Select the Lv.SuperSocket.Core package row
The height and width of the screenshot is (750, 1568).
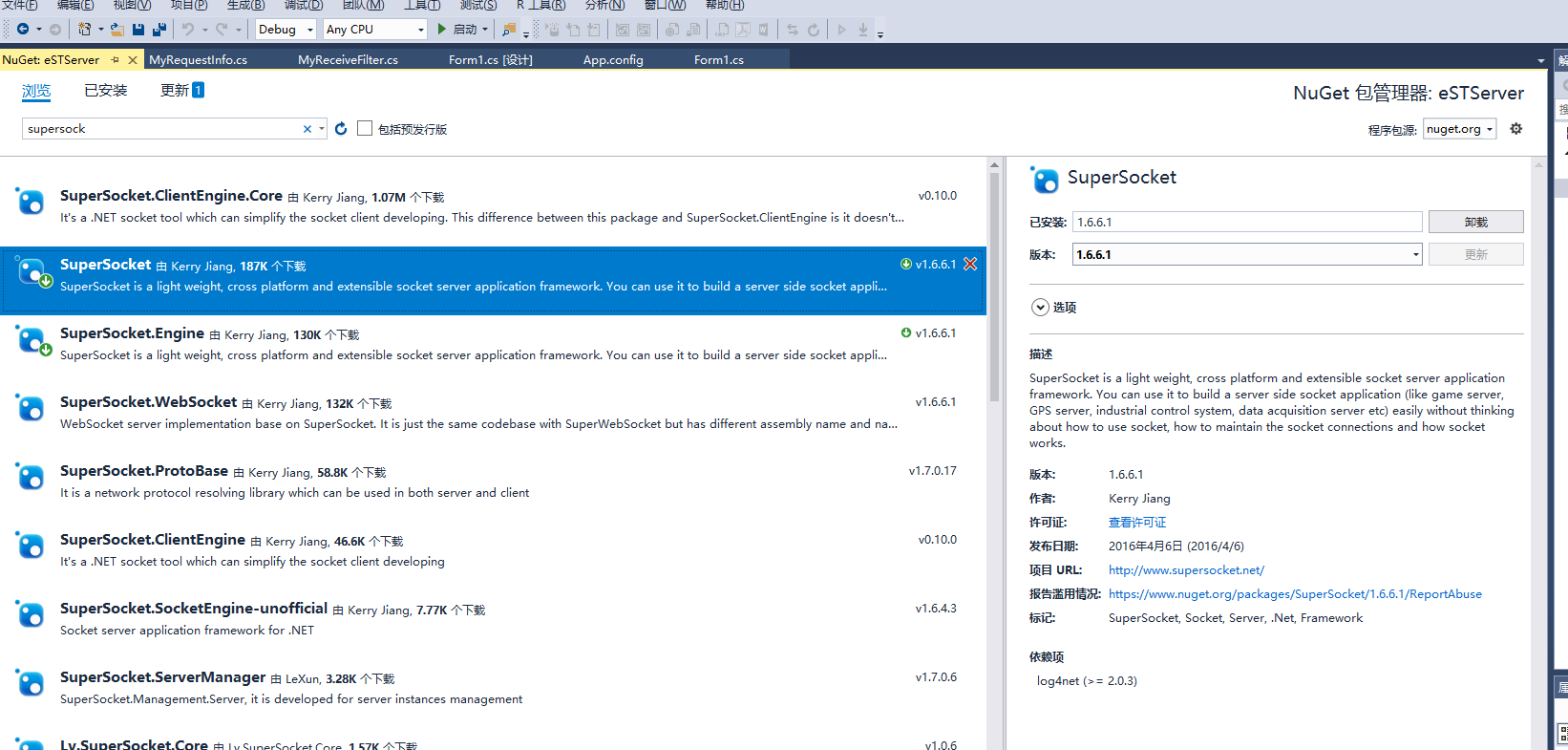click(x=494, y=743)
